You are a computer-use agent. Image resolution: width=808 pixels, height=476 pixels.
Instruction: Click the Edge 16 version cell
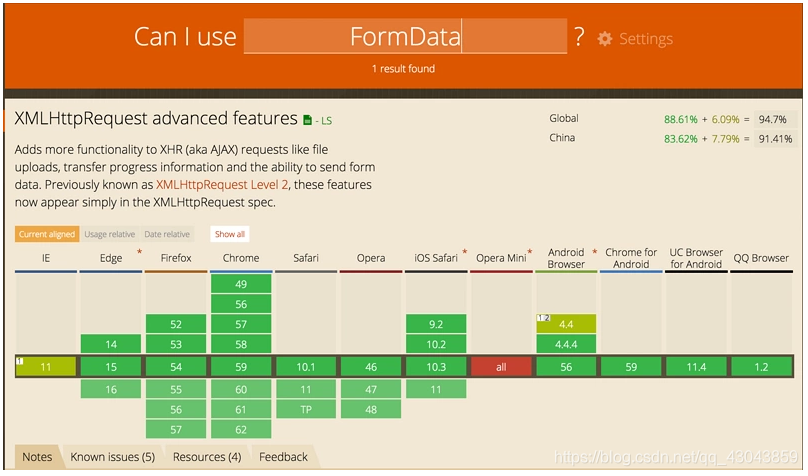111,389
